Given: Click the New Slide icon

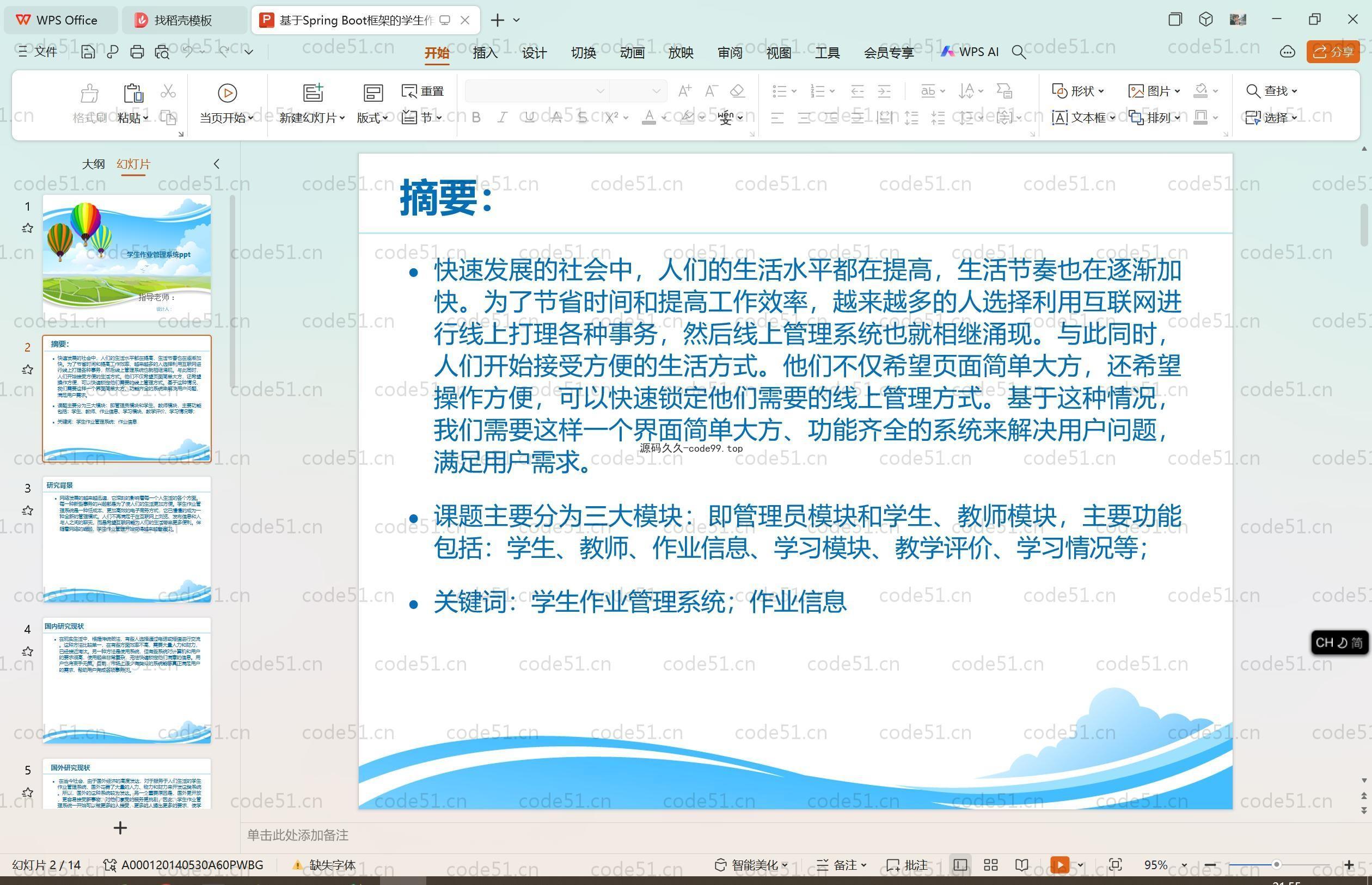Looking at the screenshot, I should (x=313, y=93).
